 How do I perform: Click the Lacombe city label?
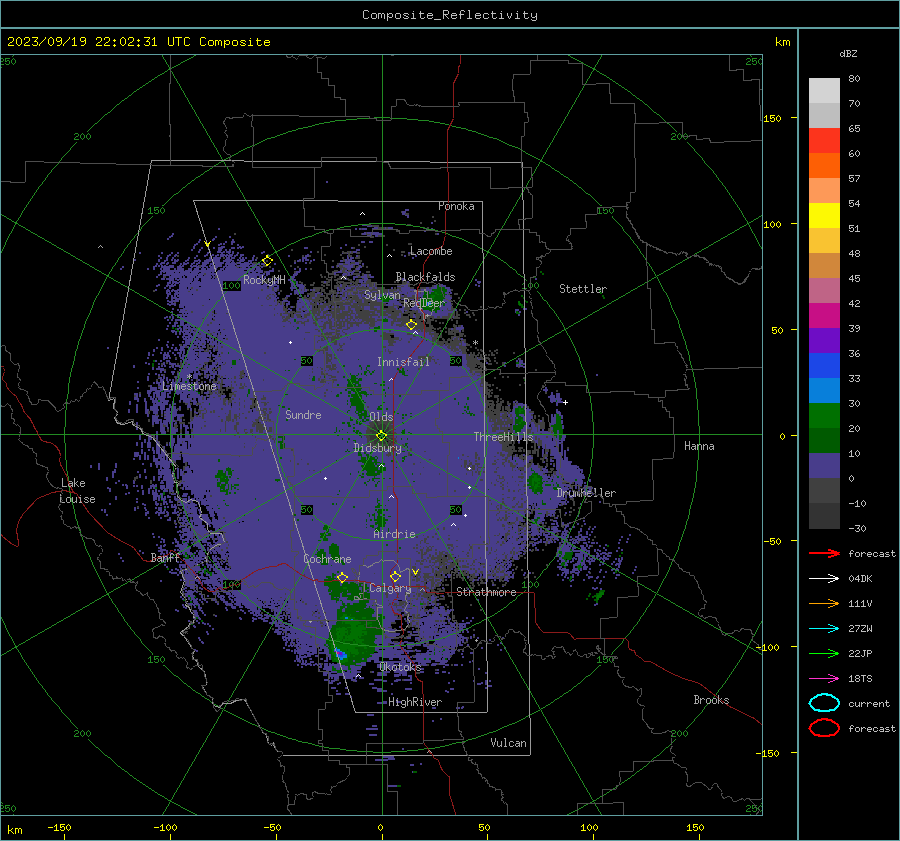click(431, 251)
